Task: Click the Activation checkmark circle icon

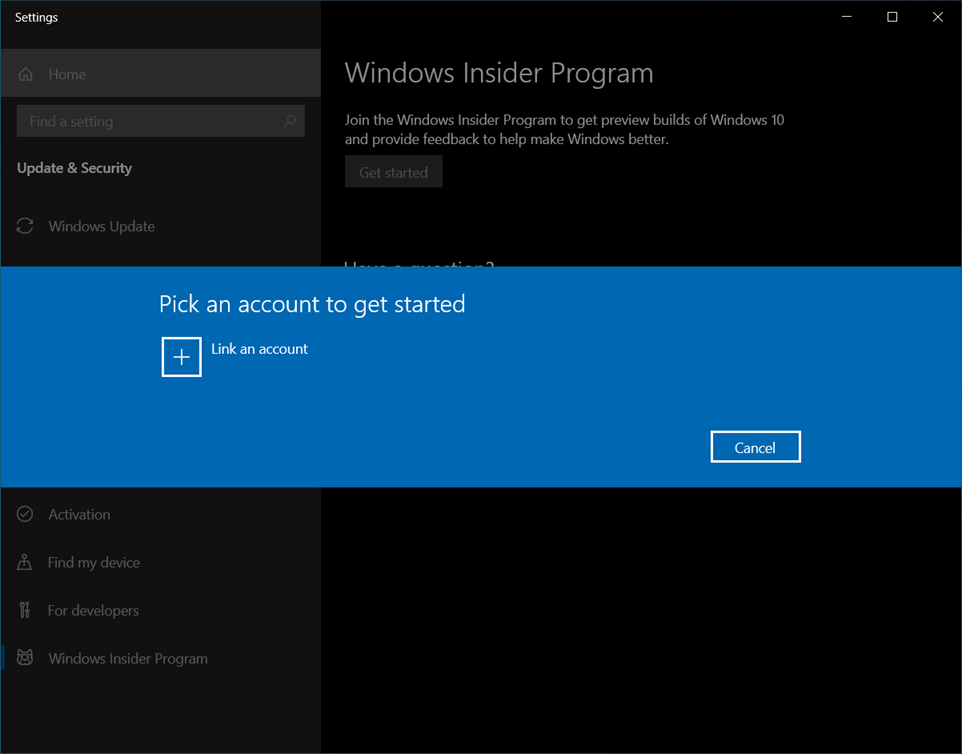Action: [25, 515]
